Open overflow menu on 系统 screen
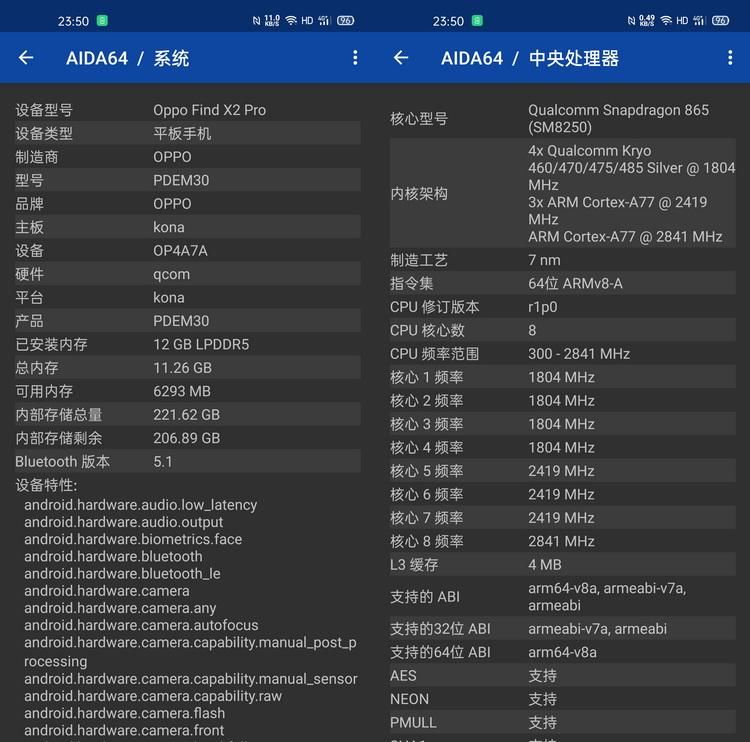The image size is (750, 742). click(355, 58)
